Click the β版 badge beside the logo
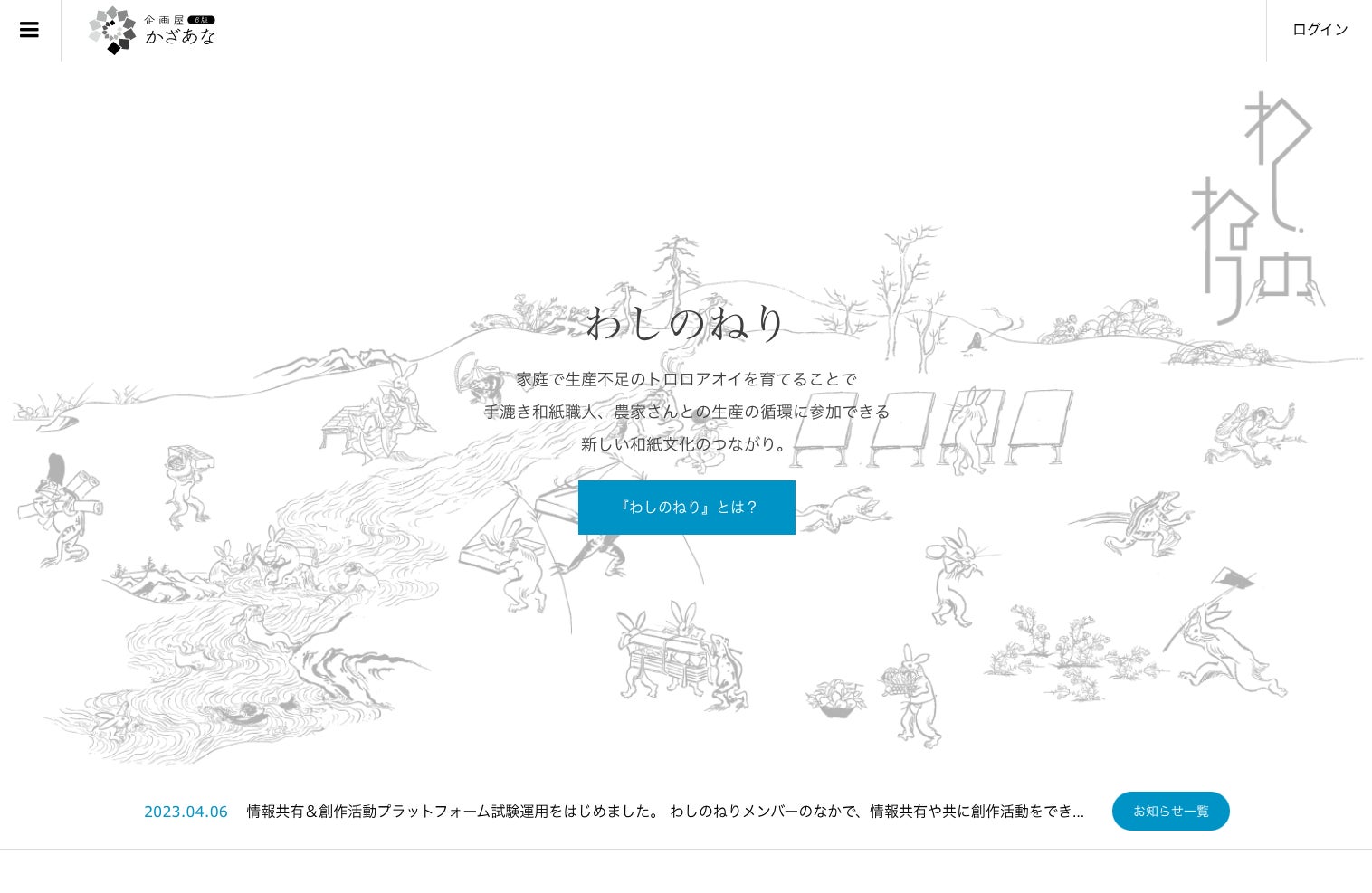Image resolution: width=1372 pixels, height=893 pixels. (x=201, y=20)
